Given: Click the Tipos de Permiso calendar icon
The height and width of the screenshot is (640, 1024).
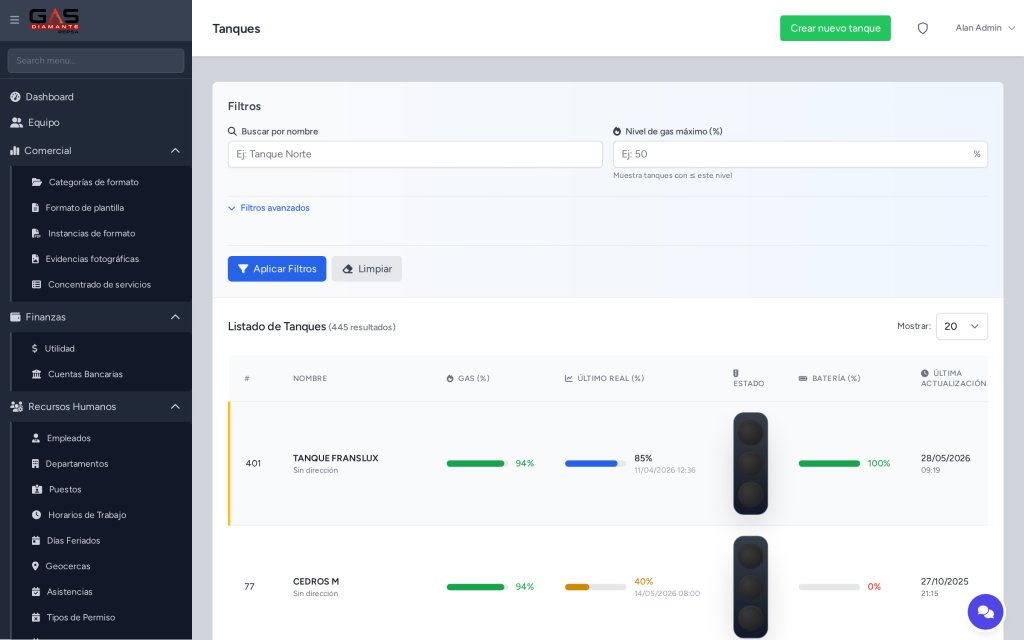Looking at the screenshot, I should point(36,617).
